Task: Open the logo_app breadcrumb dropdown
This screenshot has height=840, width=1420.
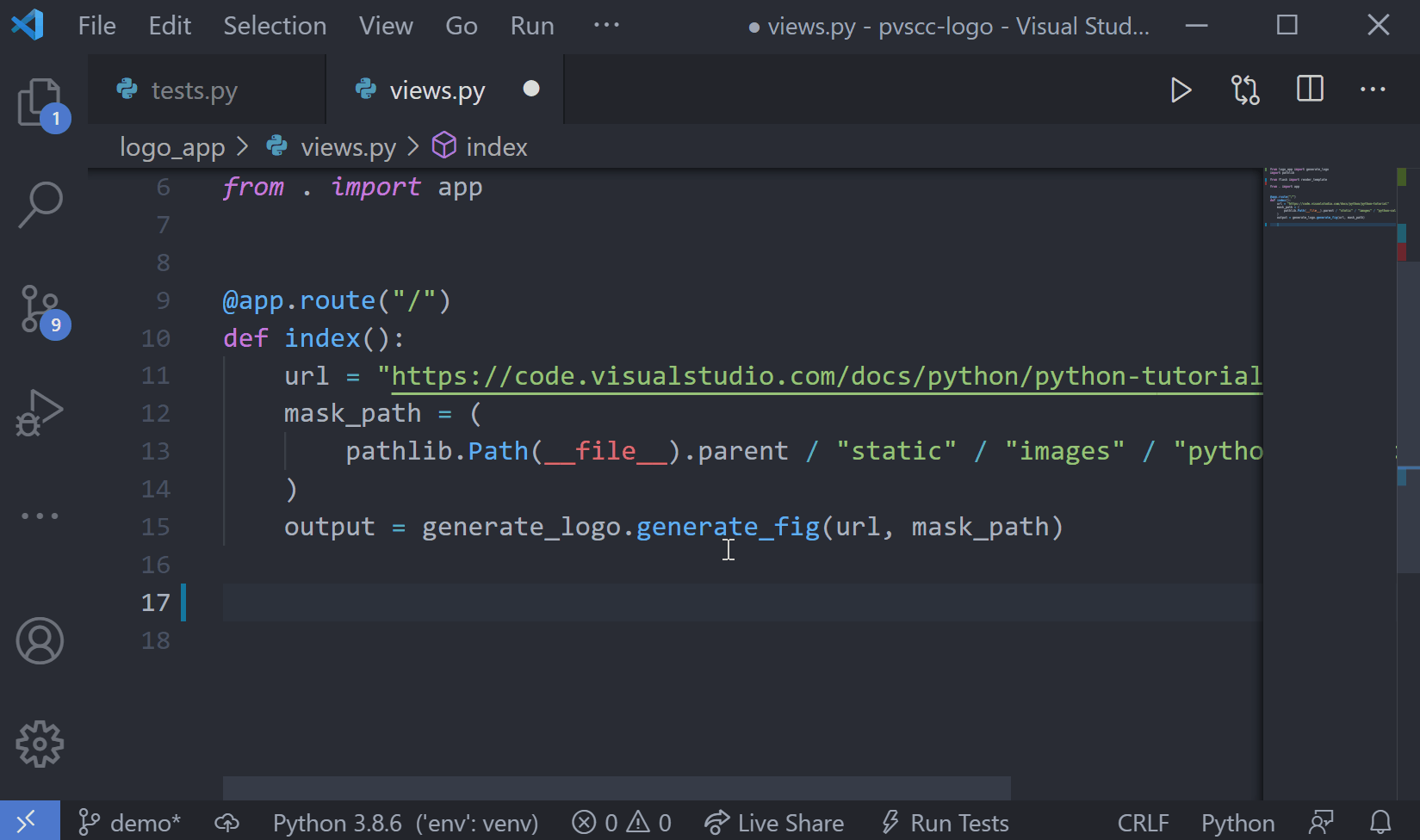Action: coord(171,146)
